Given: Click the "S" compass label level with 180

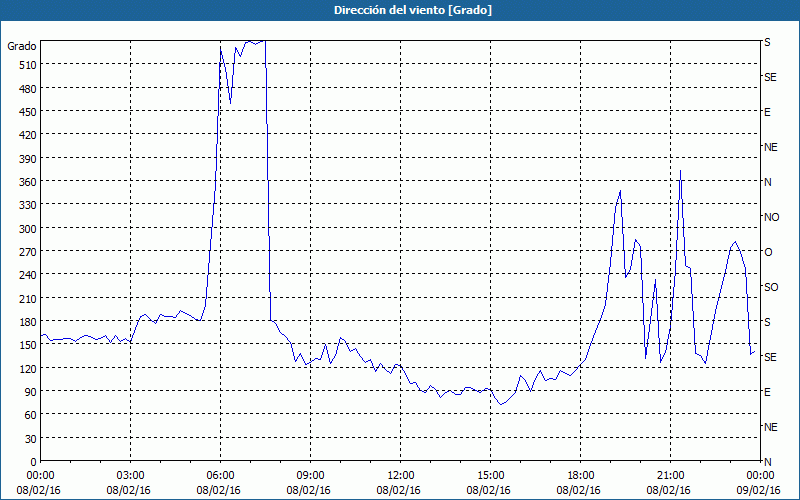Looking at the screenshot, I should 767,322.
